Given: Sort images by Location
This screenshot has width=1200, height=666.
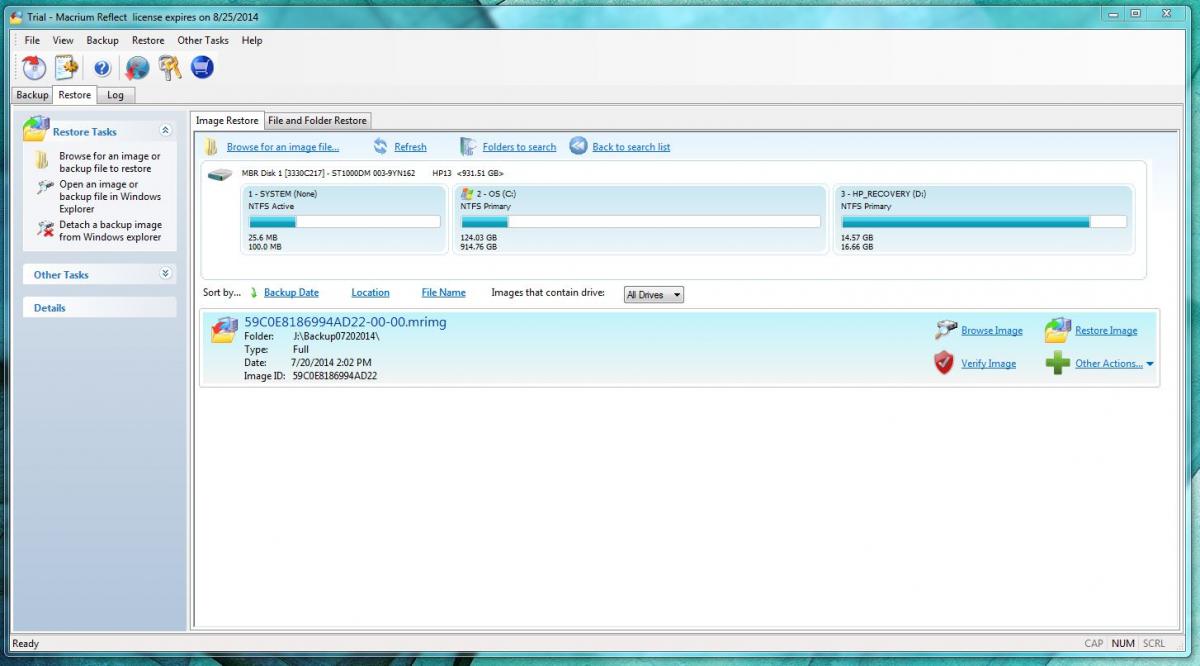Looking at the screenshot, I should (370, 293).
